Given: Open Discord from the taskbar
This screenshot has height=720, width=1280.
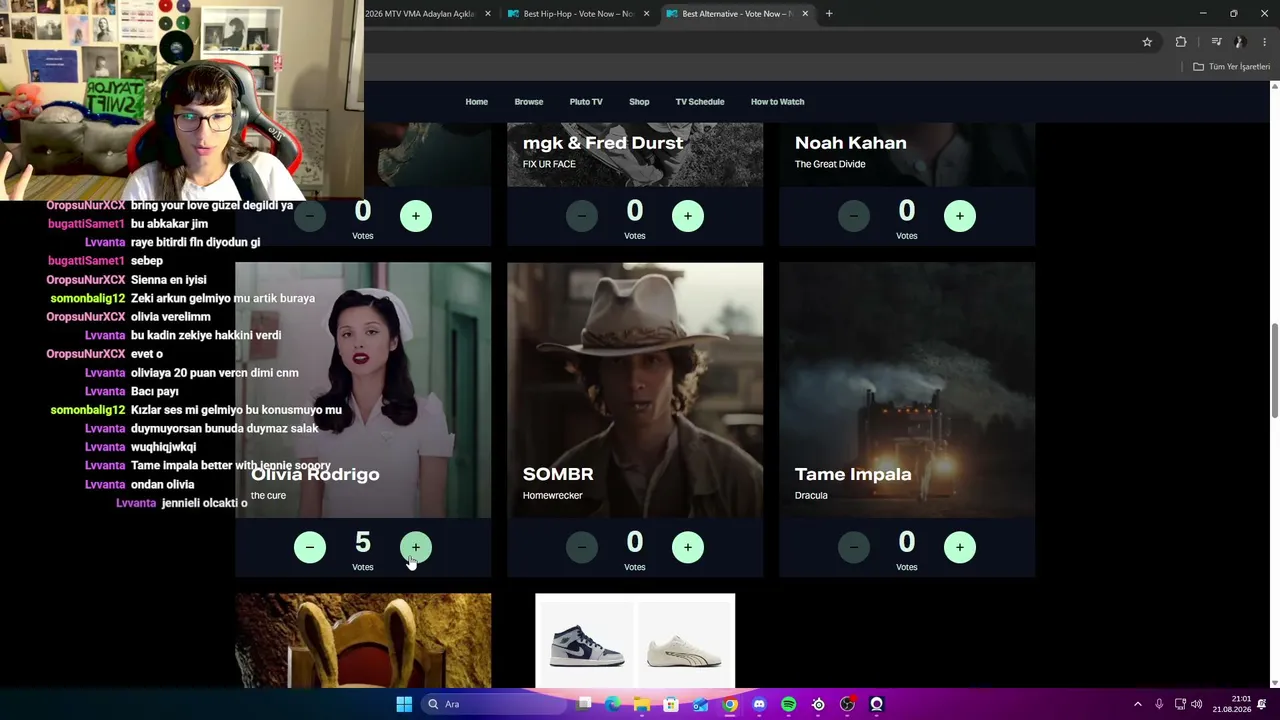Looking at the screenshot, I should pos(759,704).
